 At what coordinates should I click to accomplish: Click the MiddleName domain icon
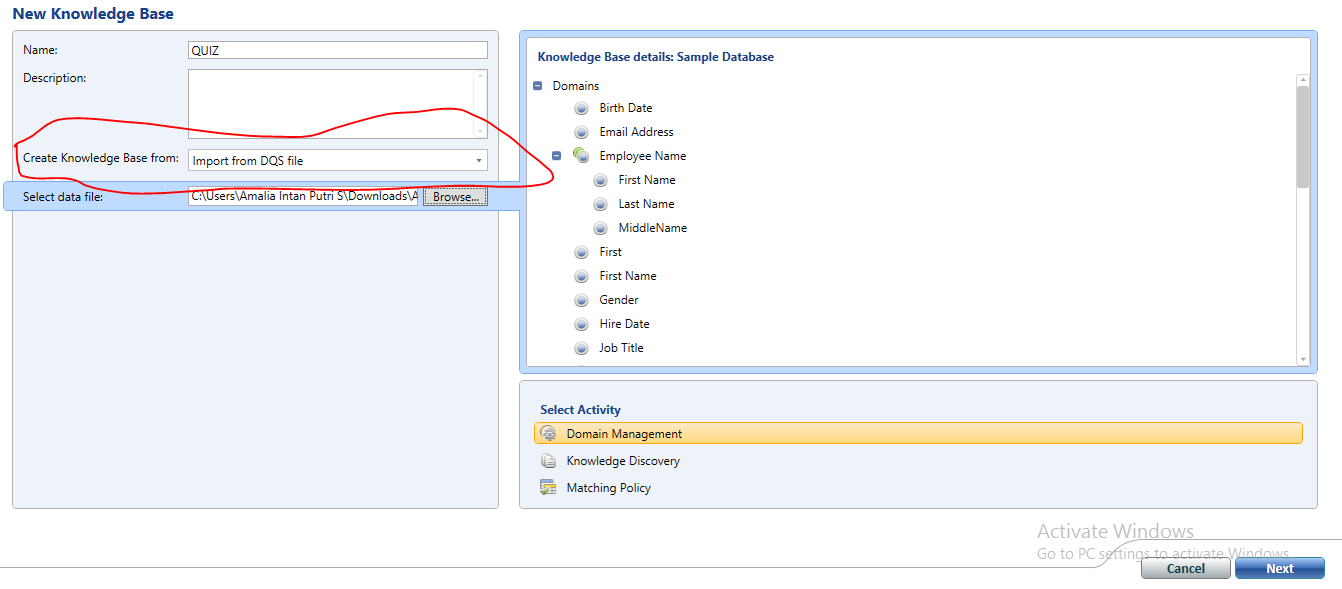click(x=600, y=227)
